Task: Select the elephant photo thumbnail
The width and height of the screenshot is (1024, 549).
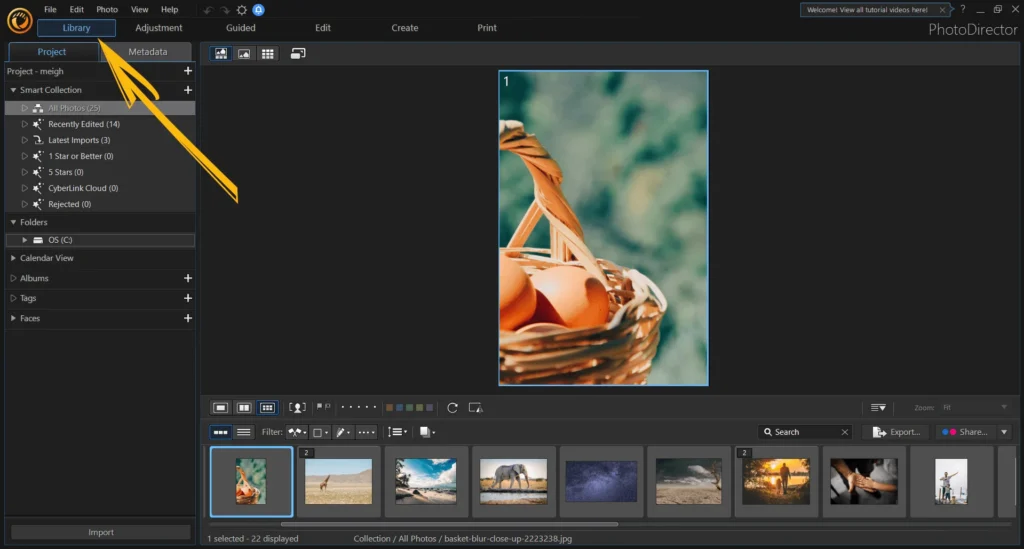Action: tap(513, 481)
